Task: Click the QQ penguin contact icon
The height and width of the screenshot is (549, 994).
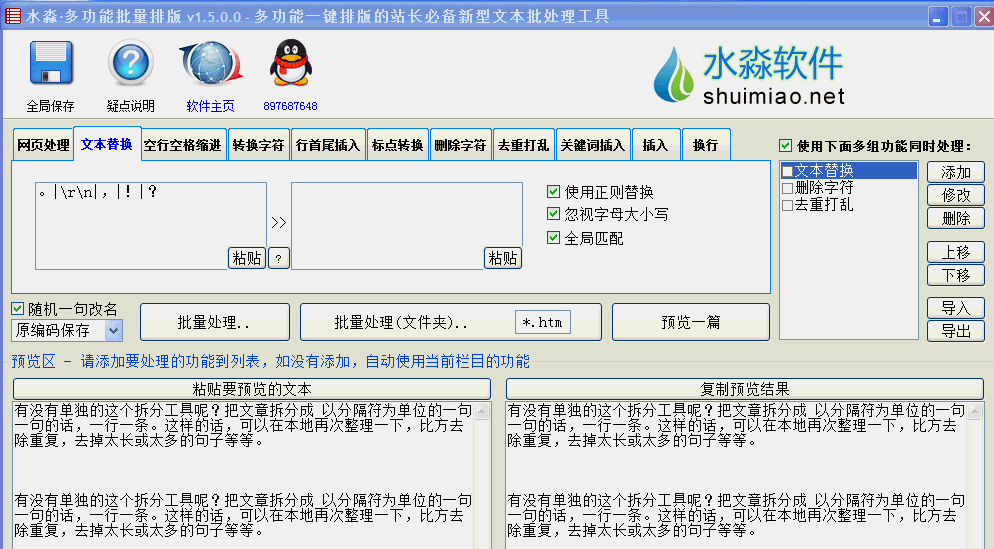Action: pyautogui.click(x=290, y=66)
